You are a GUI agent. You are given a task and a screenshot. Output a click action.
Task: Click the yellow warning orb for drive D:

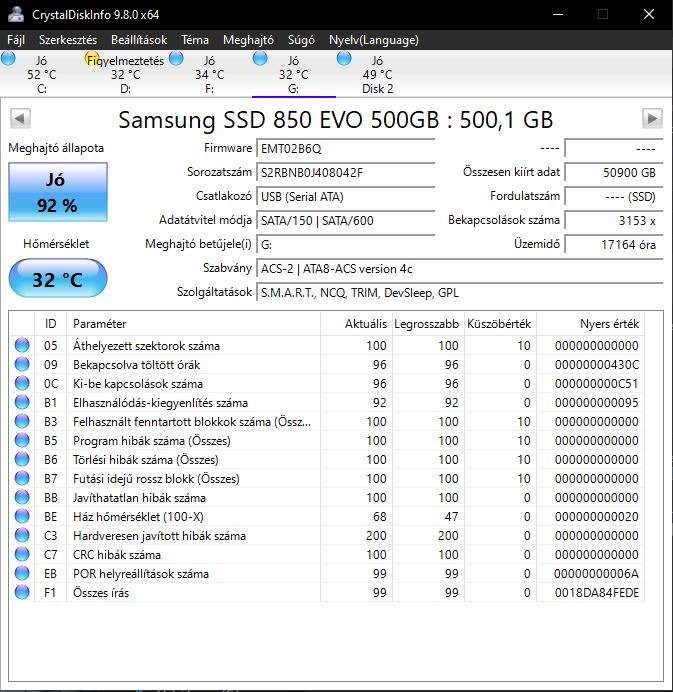coord(91,59)
